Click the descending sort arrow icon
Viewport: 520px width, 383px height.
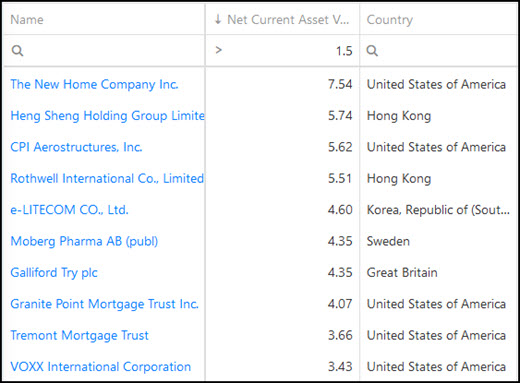click(x=218, y=19)
